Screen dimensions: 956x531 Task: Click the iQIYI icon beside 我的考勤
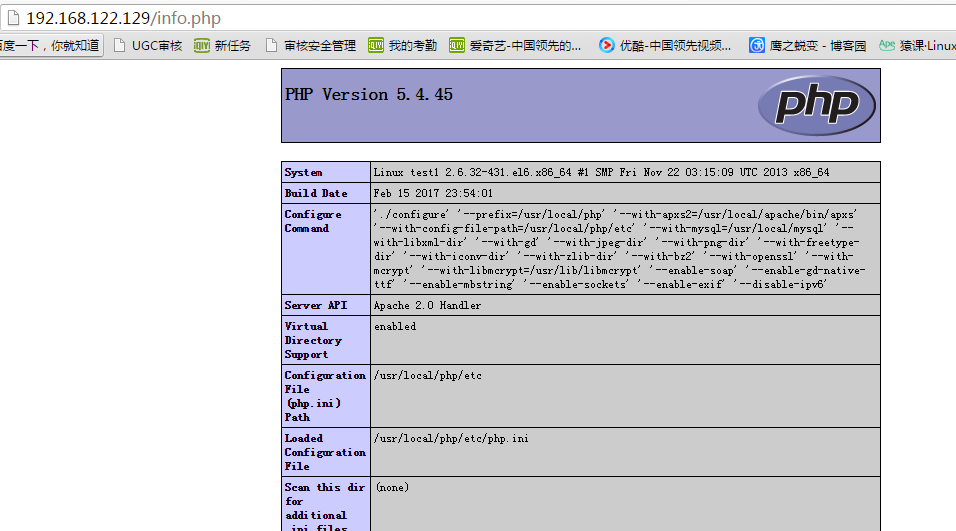click(x=376, y=46)
